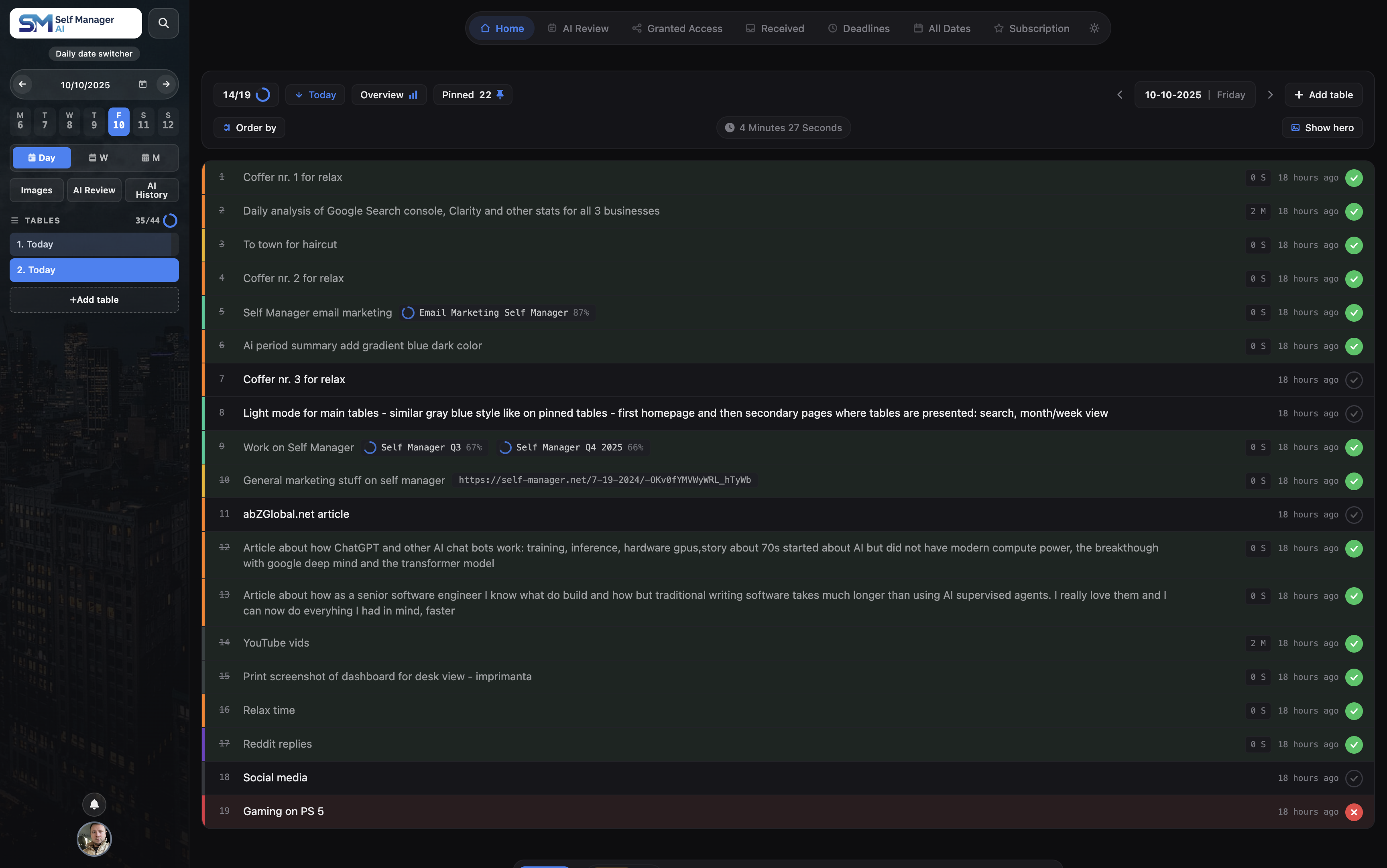Viewport: 1387px width, 868px height.
Task: Open the Order by dropdown
Action: [250, 128]
